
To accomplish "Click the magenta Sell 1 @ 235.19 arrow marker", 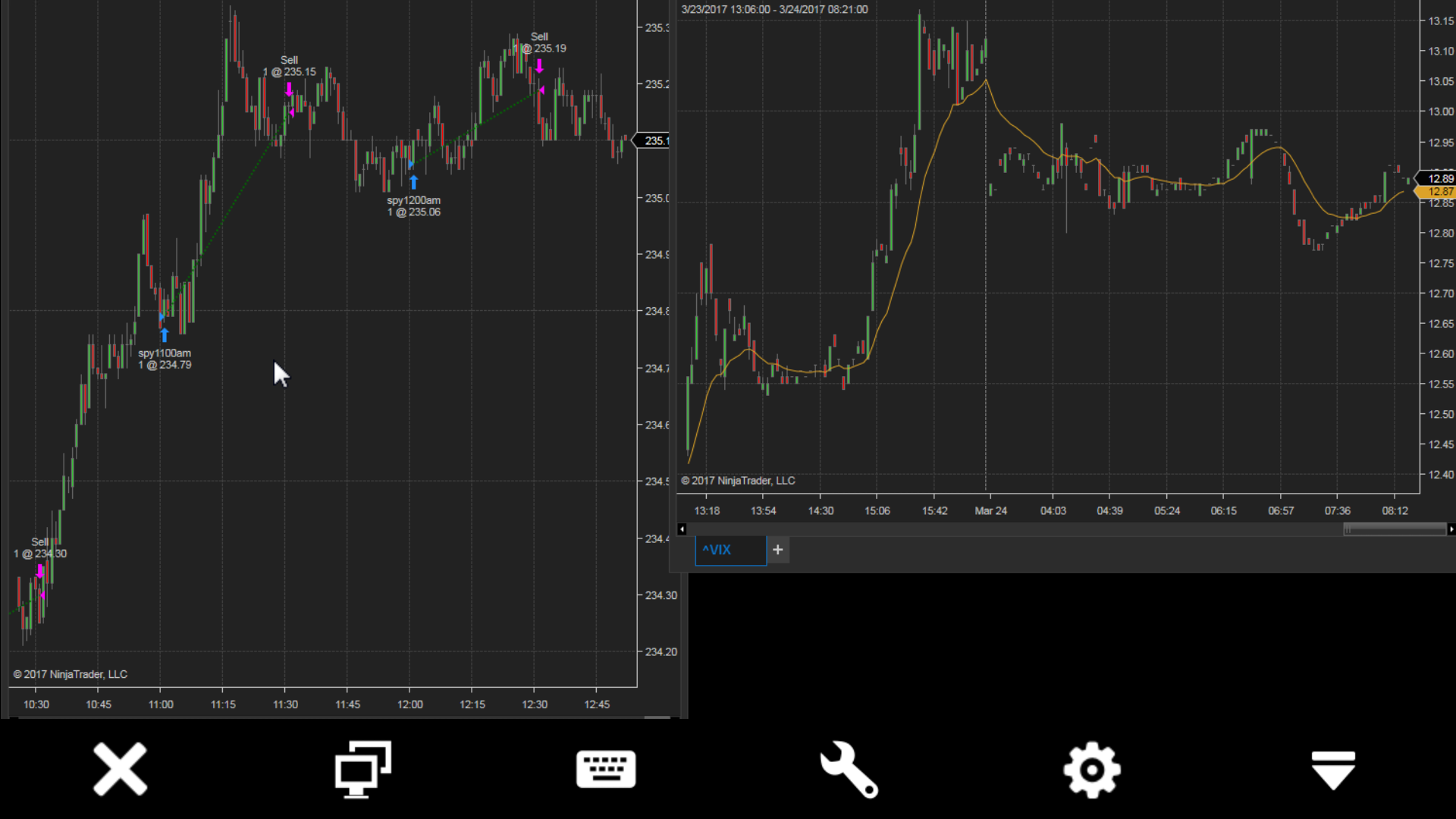I will point(539,66).
